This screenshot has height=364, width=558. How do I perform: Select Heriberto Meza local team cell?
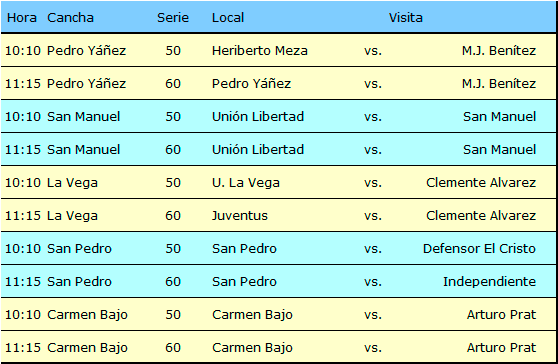pos(260,51)
